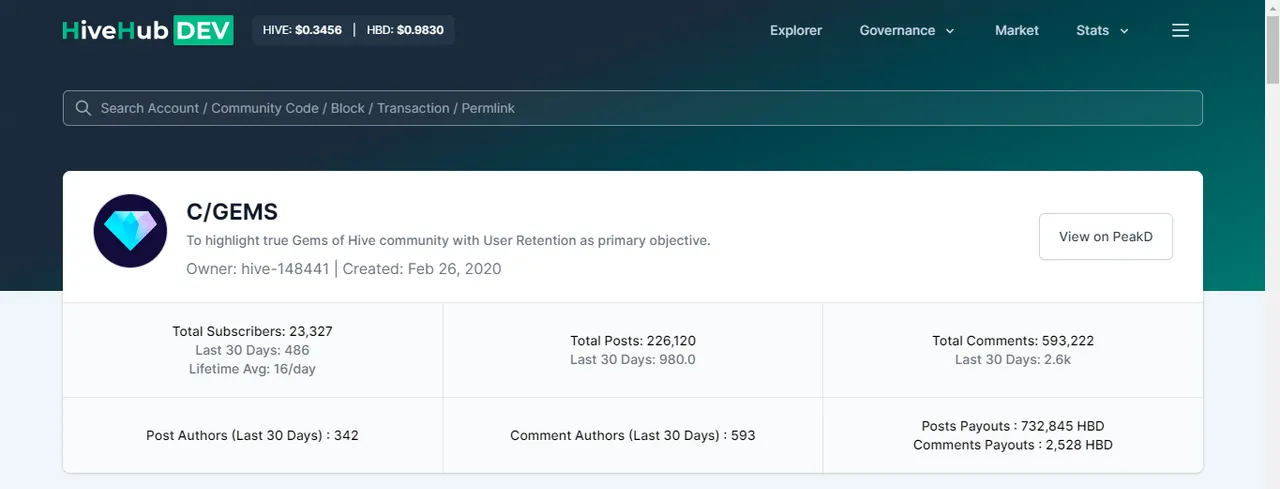The image size is (1280, 489).
Task: Click the owner hive-148441 text
Action: pyautogui.click(x=258, y=268)
